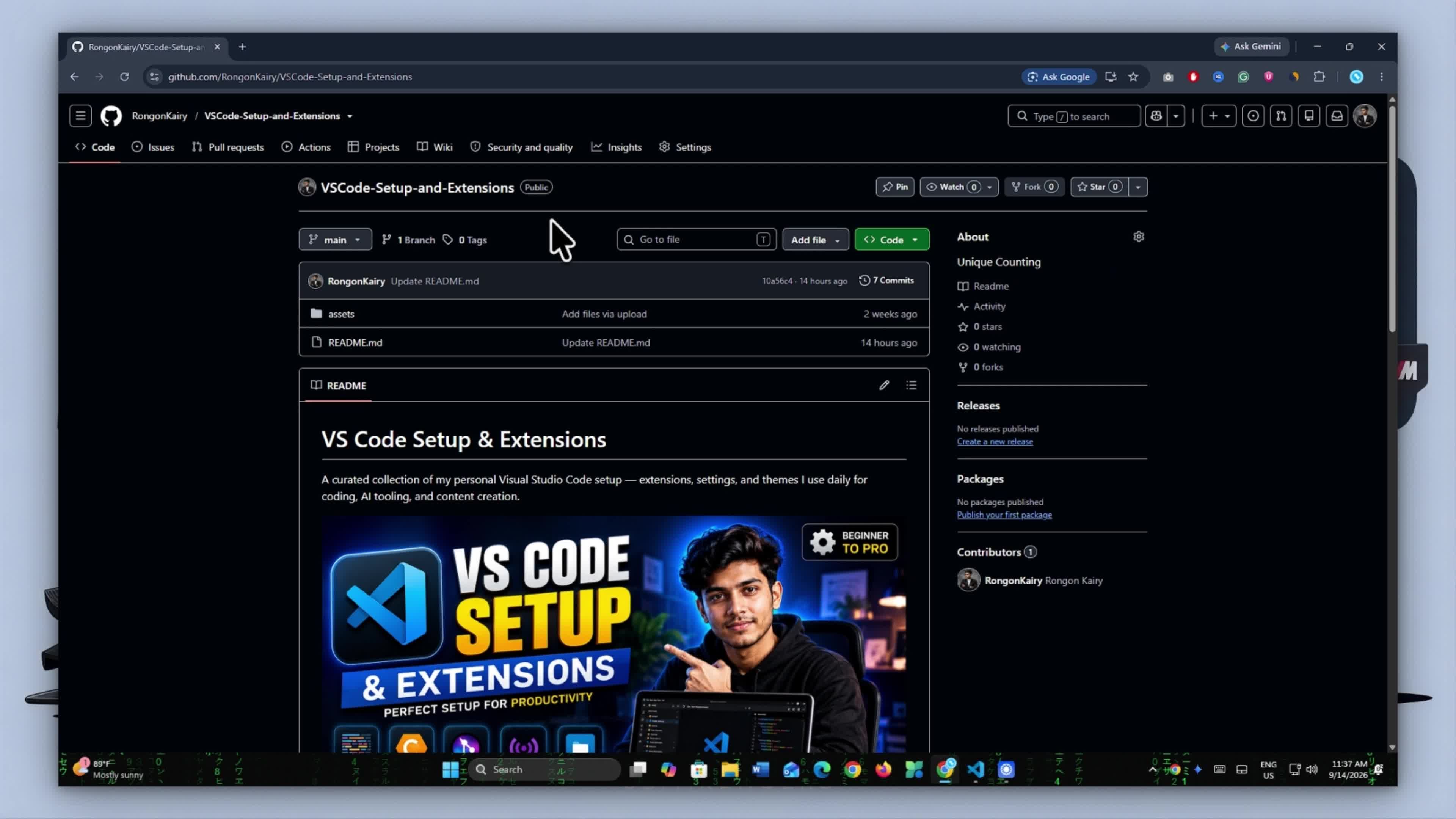The image size is (1456, 819).
Task: Go back in Chrome
Action: point(74,77)
